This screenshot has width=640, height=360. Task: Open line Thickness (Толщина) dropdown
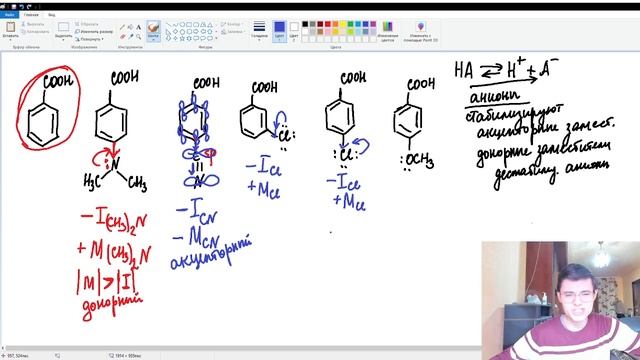[259, 31]
